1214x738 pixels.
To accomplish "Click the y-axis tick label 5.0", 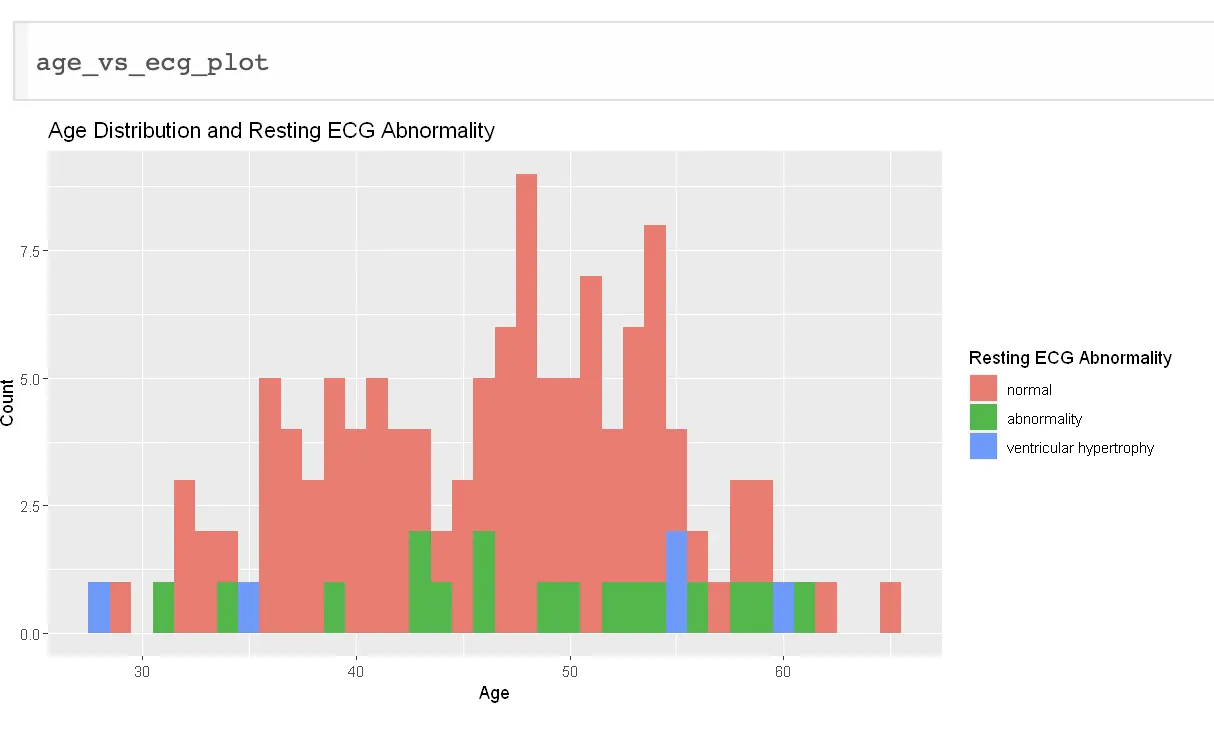I will [x=30, y=379].
